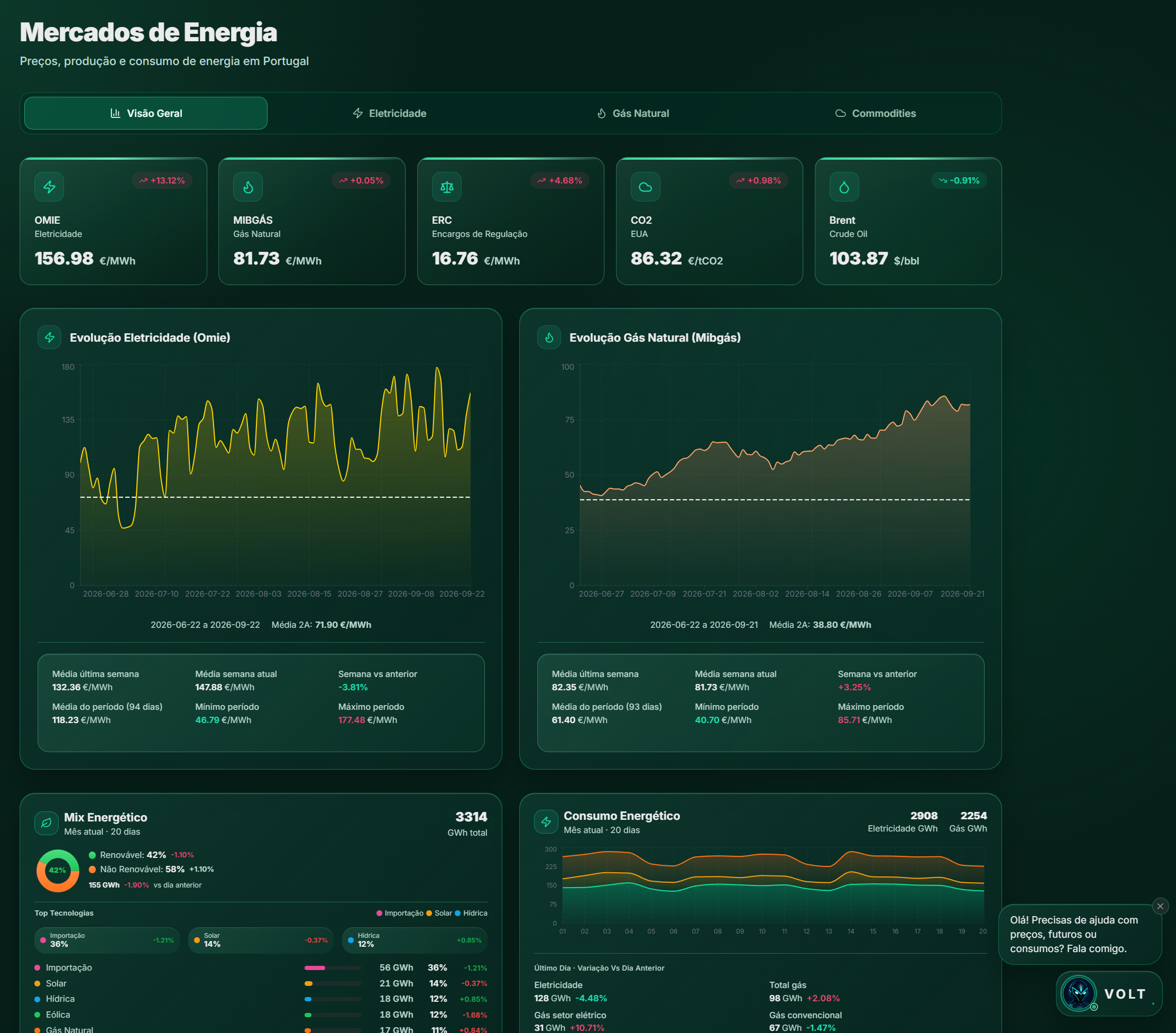Click the leaf icon beside Mix Energético
The width and height of the screenshot is (1176, 1033).
(x=47, y=823)
